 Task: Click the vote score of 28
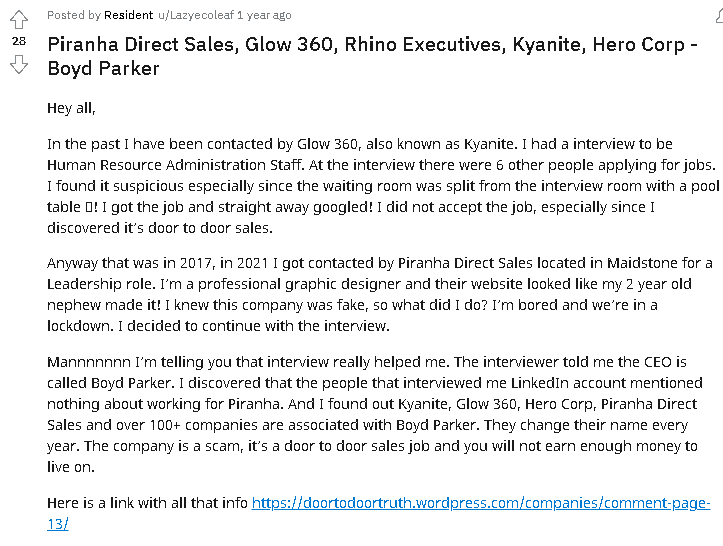click(19, 42)
